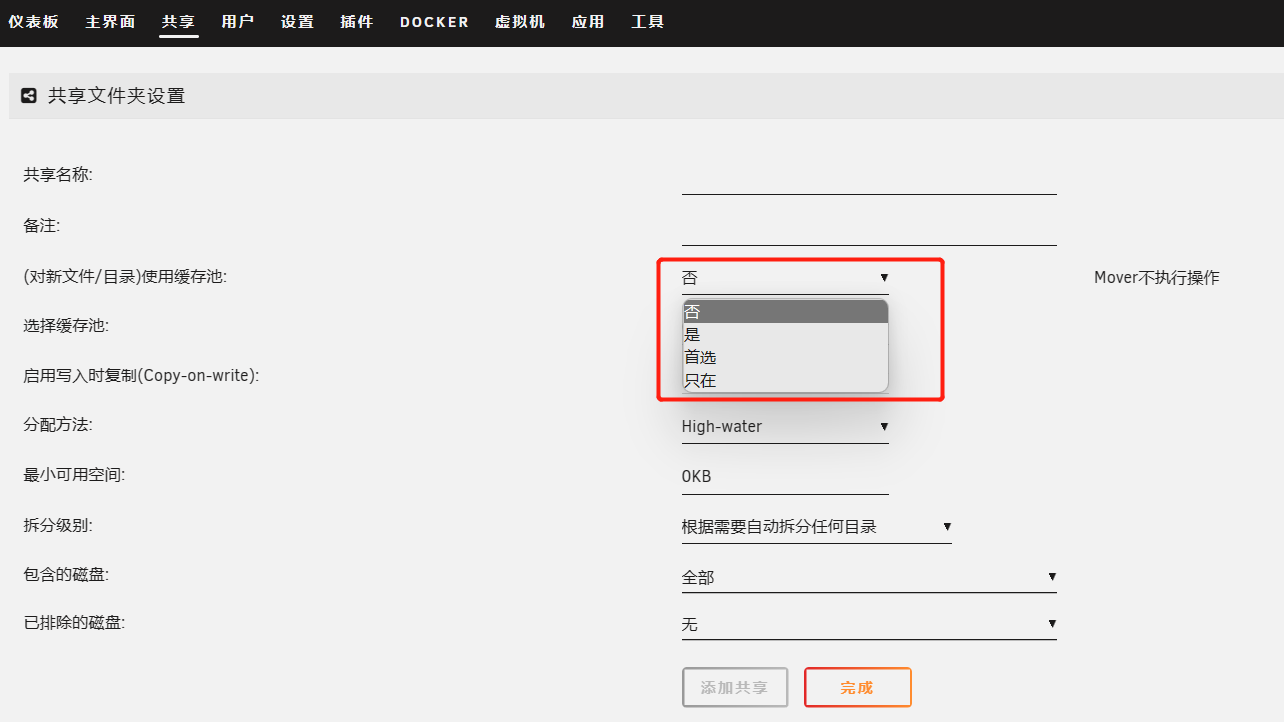1284x722 pixels.
Task: Go to the 用户 tab
Action: click(x=237, y=22)
